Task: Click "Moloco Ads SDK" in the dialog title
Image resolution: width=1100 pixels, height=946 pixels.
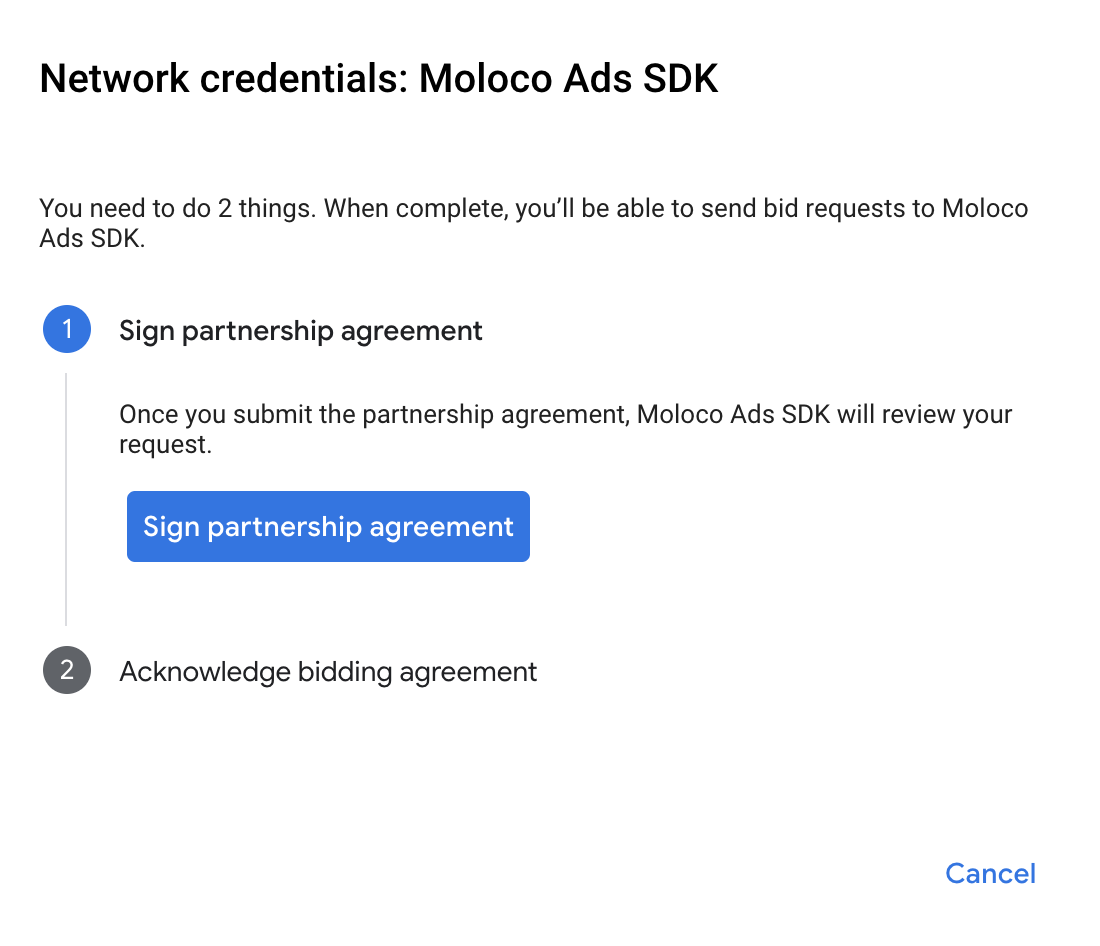Action: point(568,79)
